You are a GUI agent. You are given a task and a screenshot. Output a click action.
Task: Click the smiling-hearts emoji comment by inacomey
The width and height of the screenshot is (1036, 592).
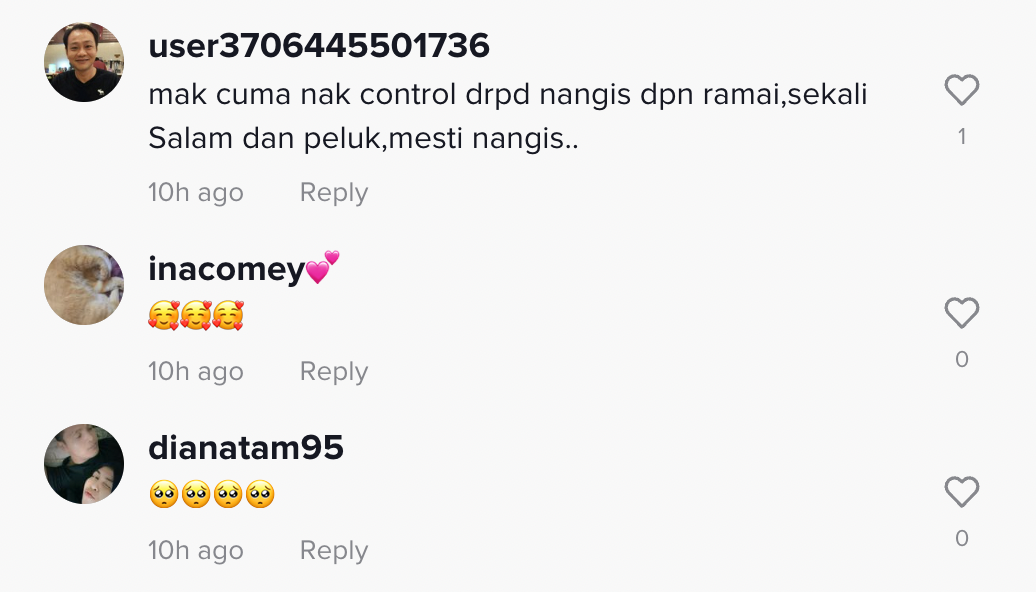[x=196, y=315]
